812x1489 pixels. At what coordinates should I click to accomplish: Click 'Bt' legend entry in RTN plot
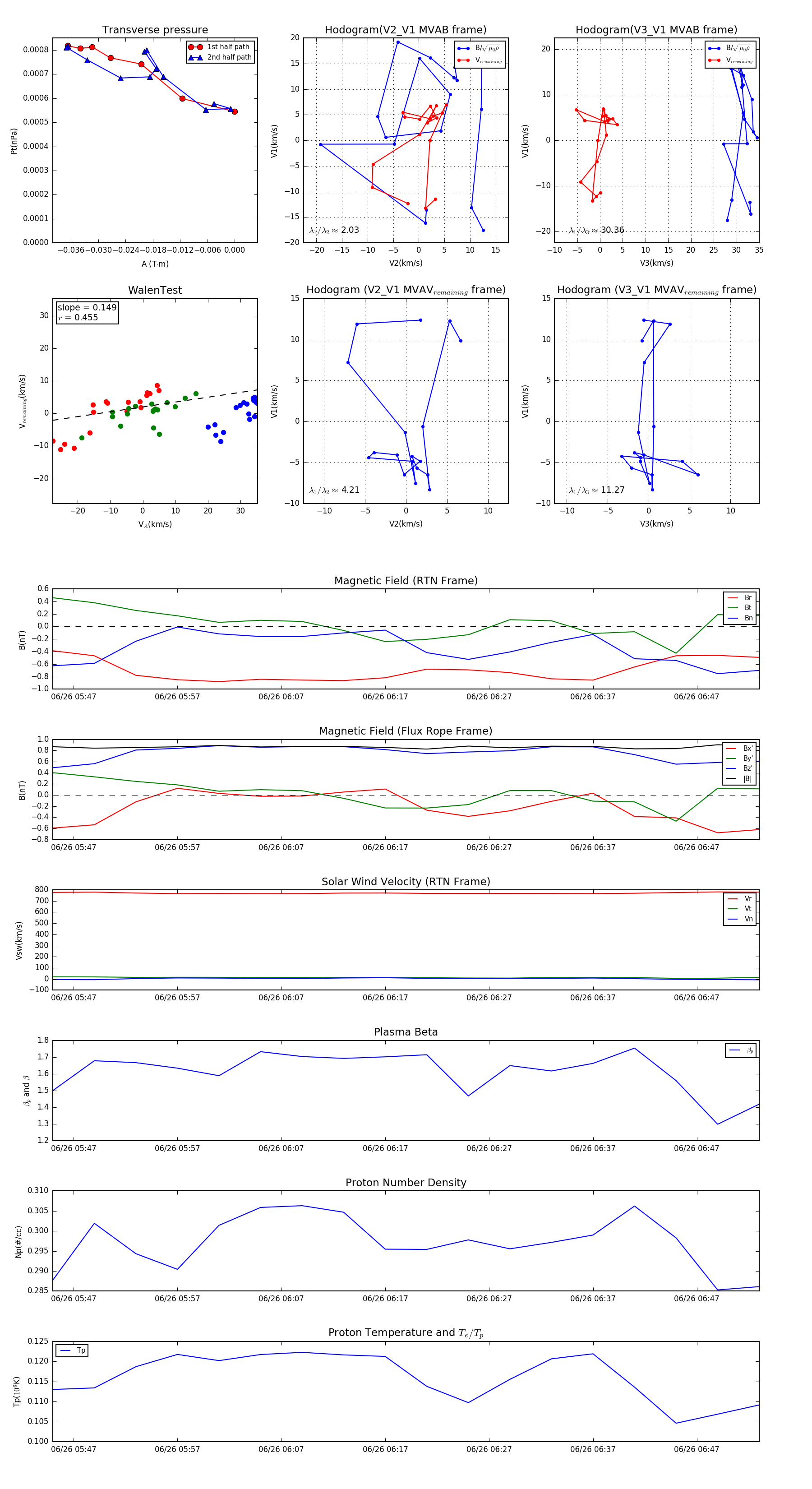coord(740,607)
